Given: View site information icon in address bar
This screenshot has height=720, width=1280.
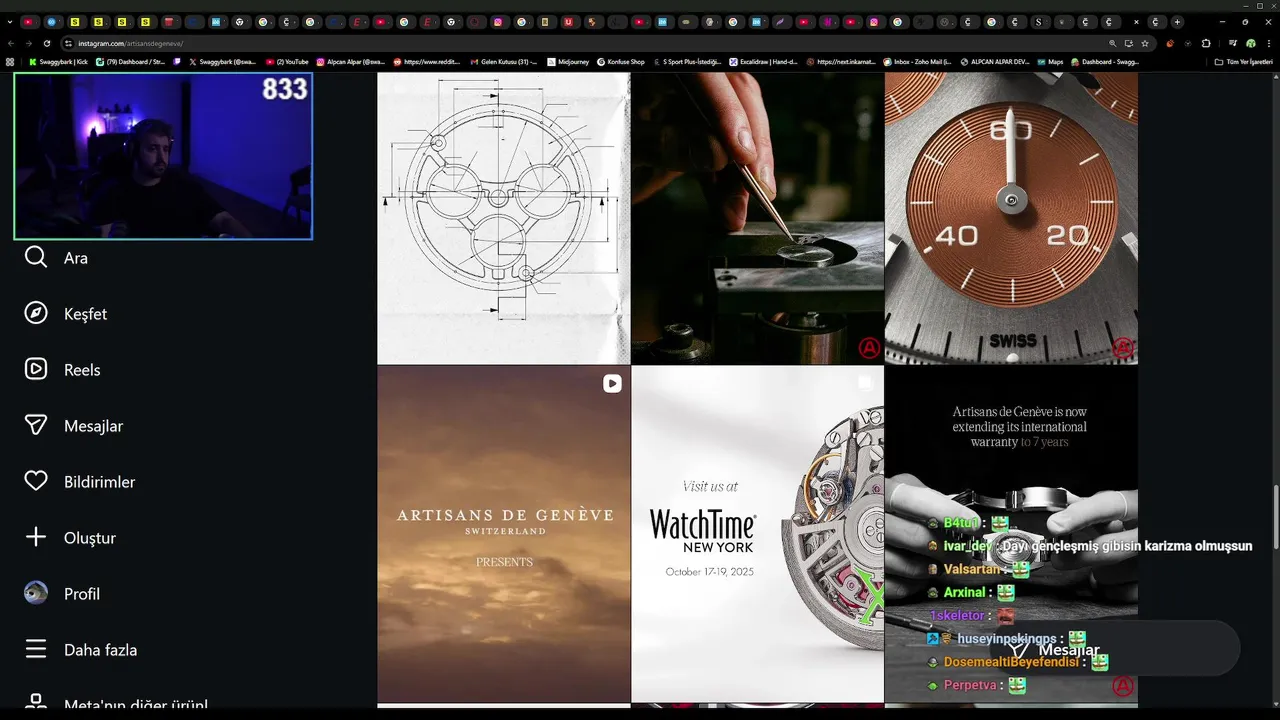Looking at the screenshot, I should [69, 44].
